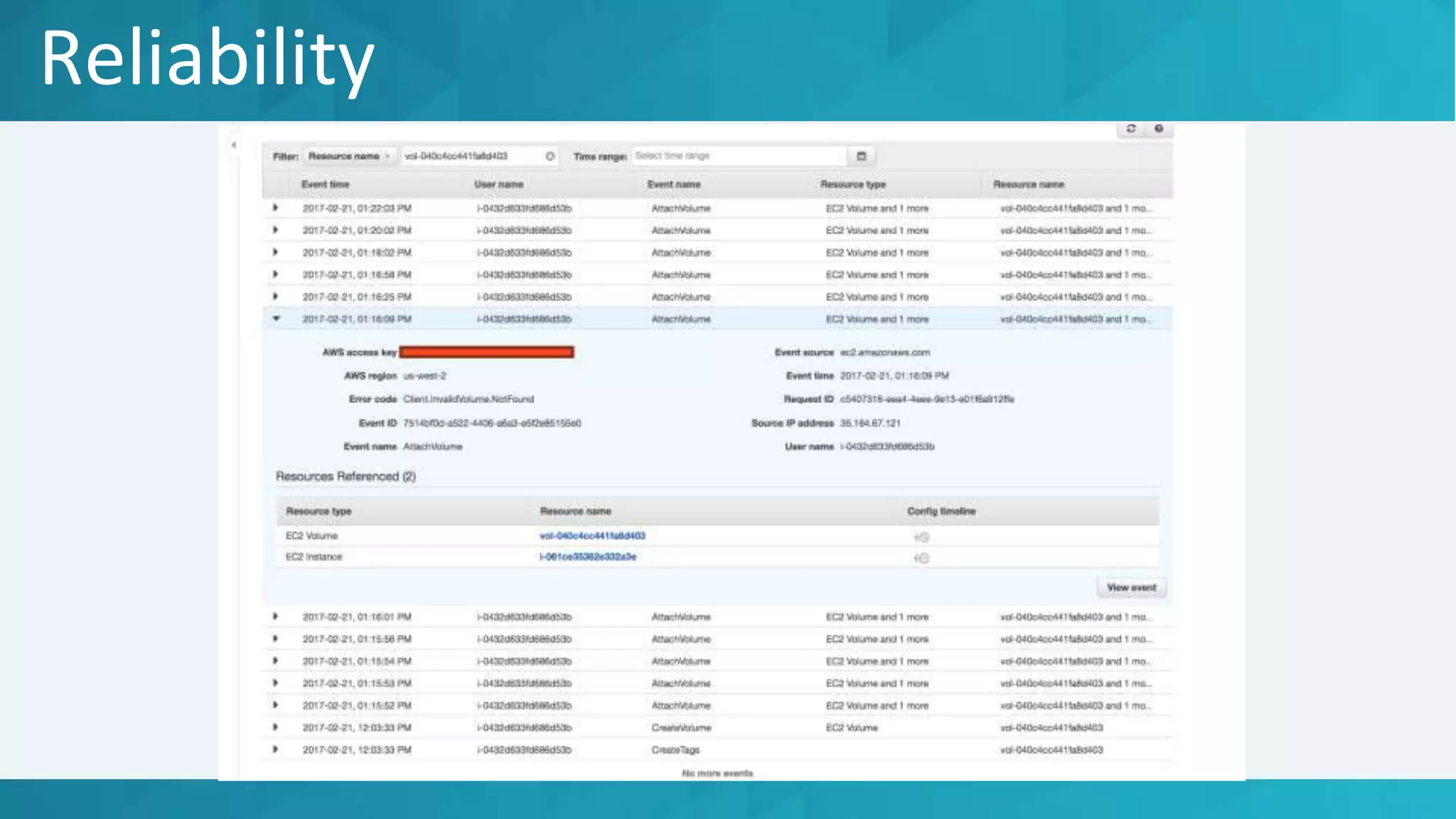Image resolution: width=1456 pixels, height=819 pixels.
Task: Open the time range calendar picker
Action: [x=862, y=156]
